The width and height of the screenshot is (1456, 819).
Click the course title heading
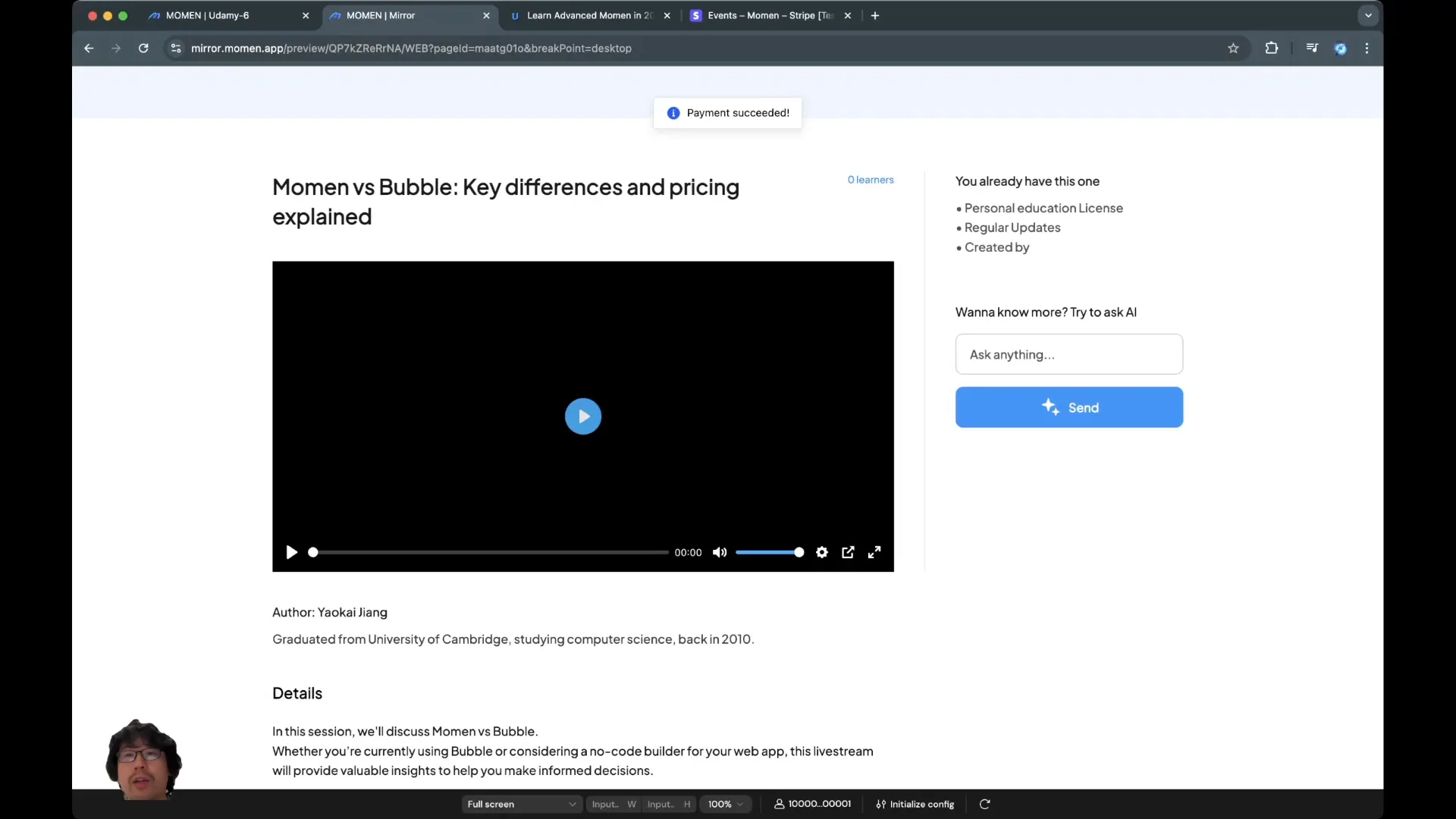pos(506,202)
